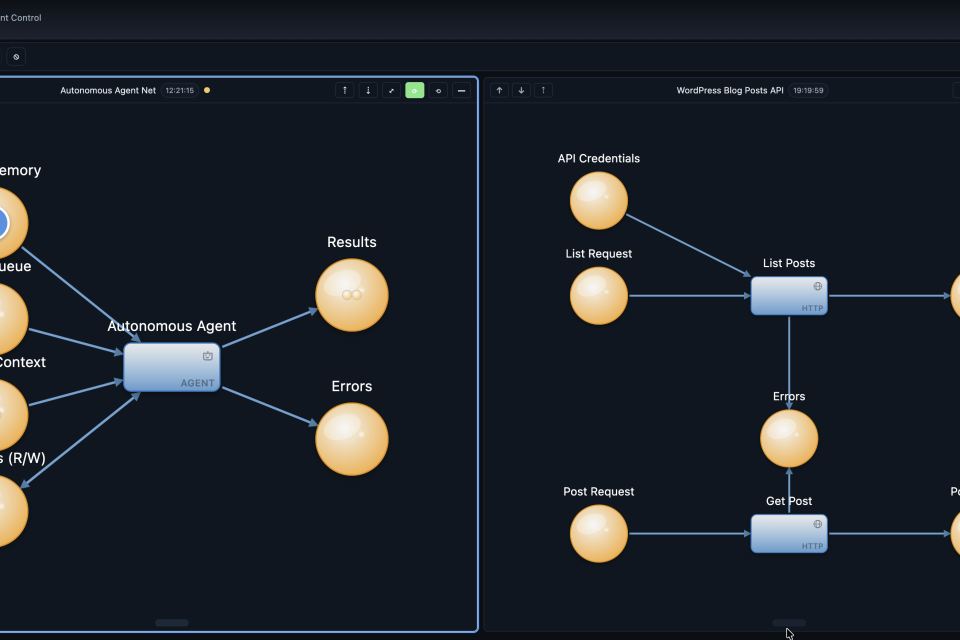960x640 pixels.
Task: Click the Post Request place
Action: pyautogui.click(x=599, y=533)
